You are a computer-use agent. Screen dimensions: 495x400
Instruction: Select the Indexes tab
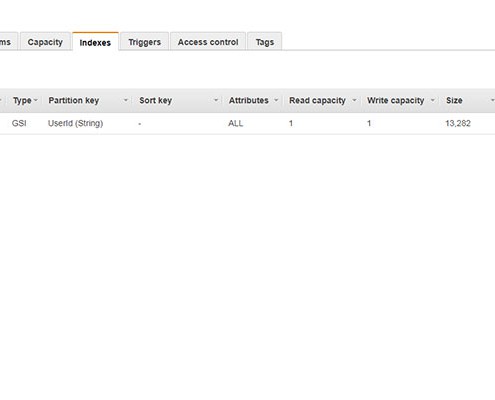click(x=95, y=42)
